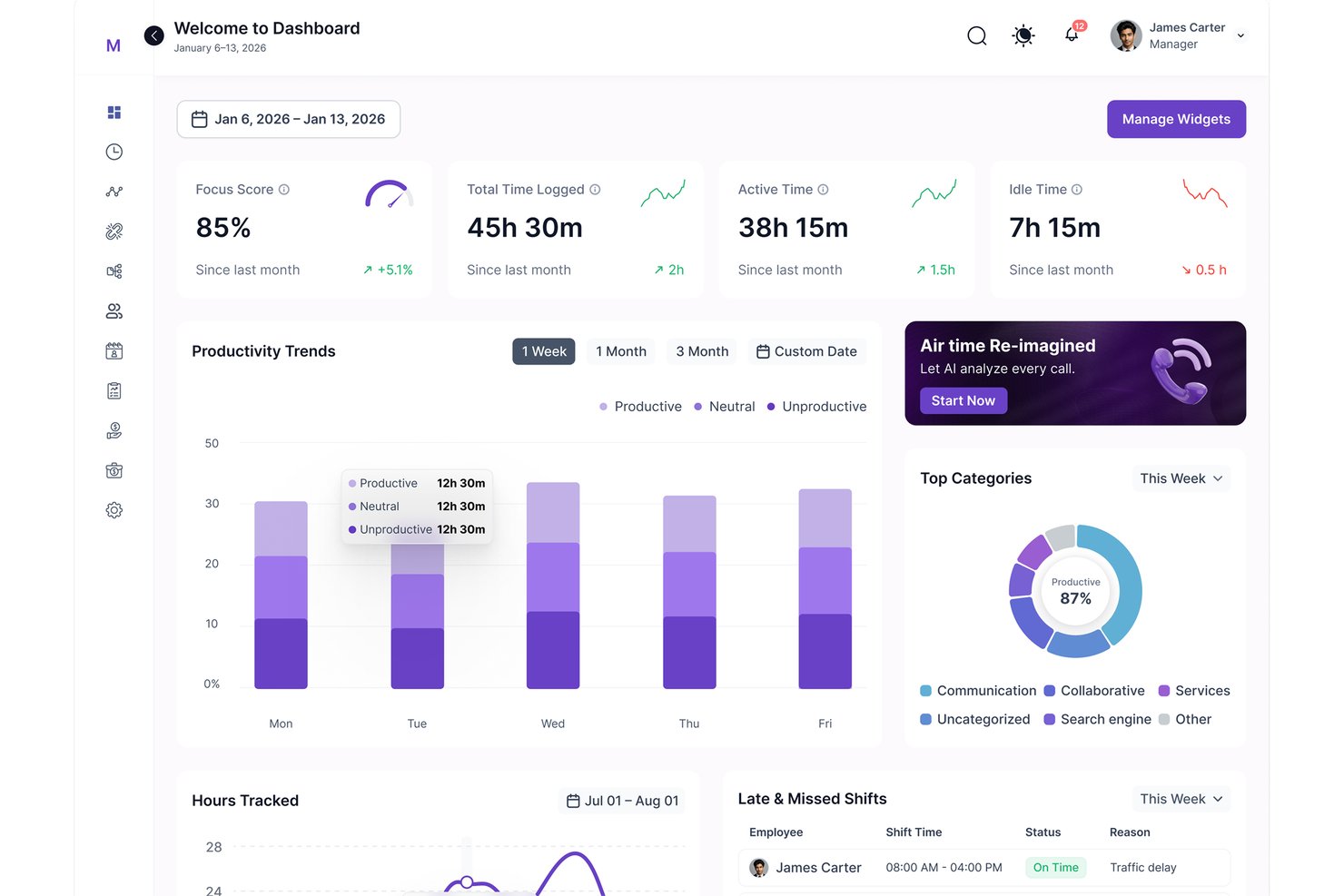Open the people/team sidebar icon
1344x896 pixels.
pyautogui.click(x=114, y=311)
